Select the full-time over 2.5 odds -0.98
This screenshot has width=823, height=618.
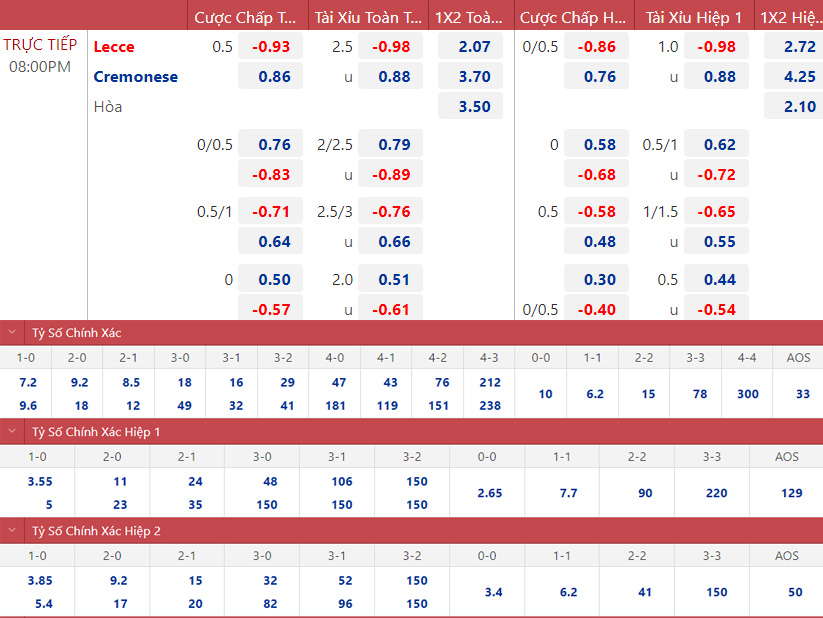(x=391, y=47)
